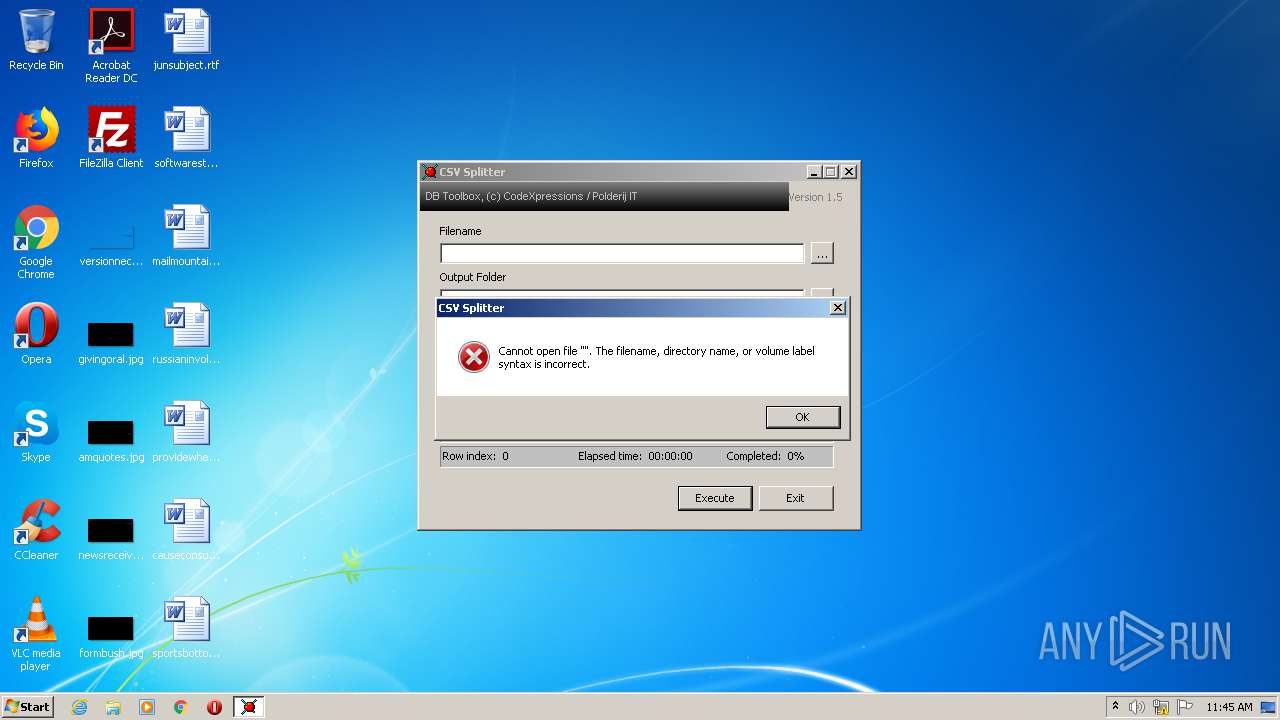This screenshot has width=1280, height=720.
Task: Maximize the CSV Splitter main window
Action: [x=830, y=172]
